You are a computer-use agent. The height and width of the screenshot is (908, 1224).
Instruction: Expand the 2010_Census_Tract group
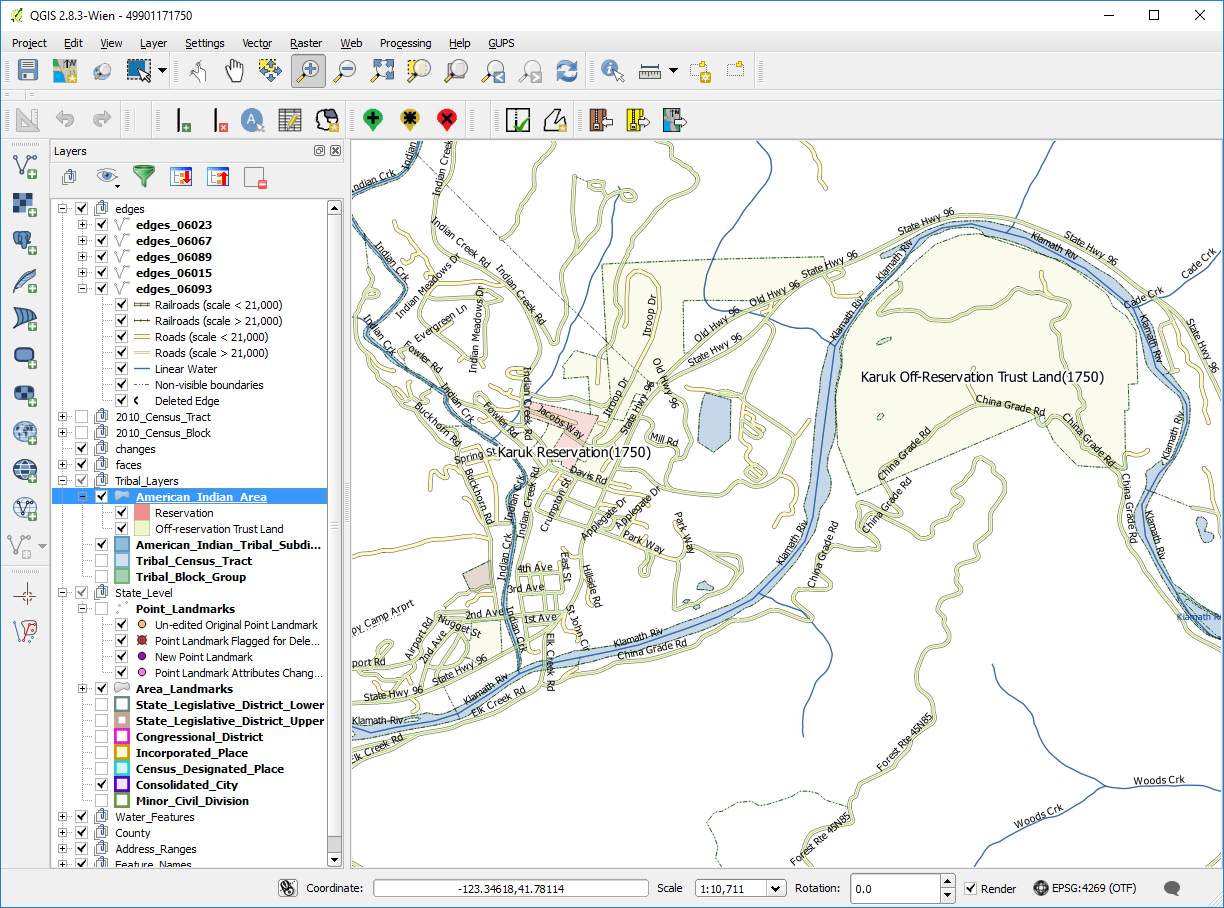(64, 417)
